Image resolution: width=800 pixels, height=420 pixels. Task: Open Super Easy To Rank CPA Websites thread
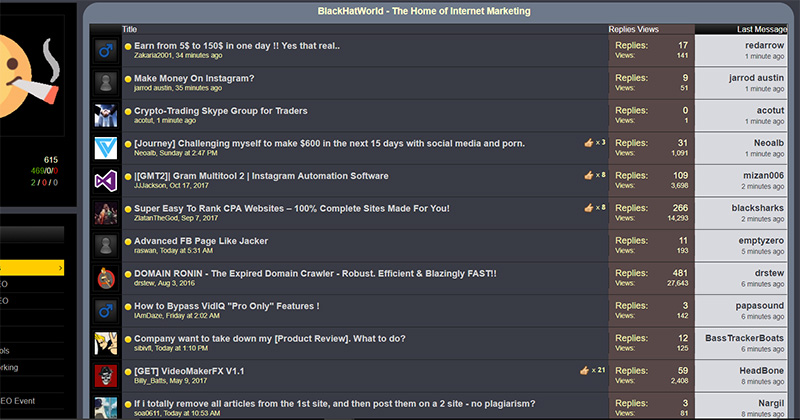[292, 209]
